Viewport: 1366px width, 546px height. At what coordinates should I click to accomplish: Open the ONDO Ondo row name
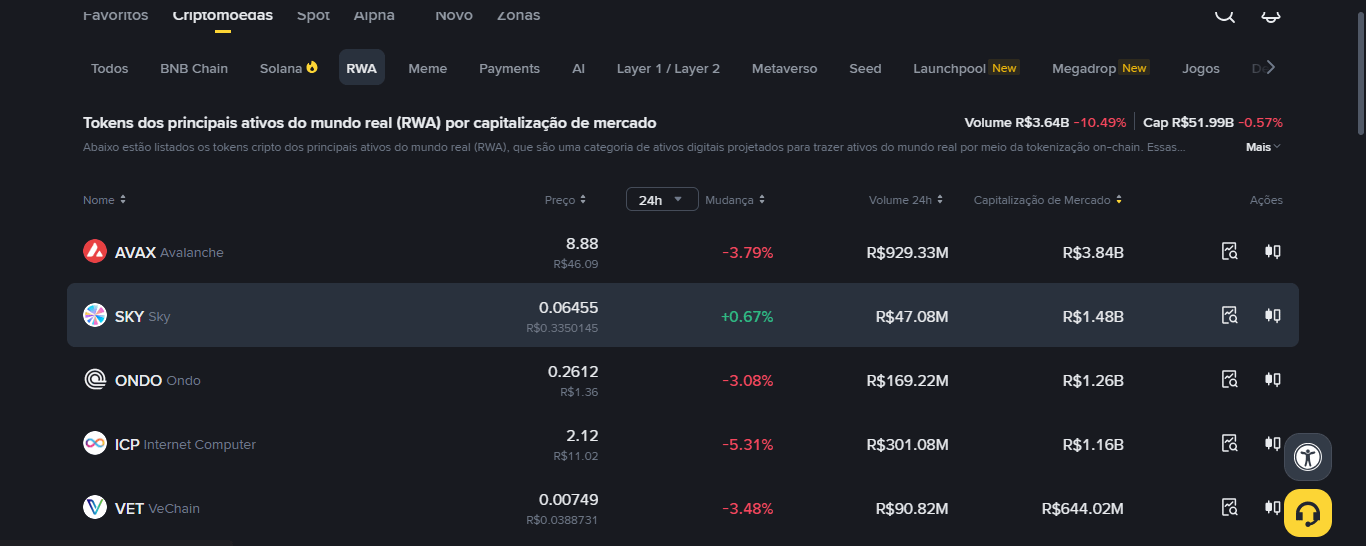pyautogui.click(x=158, y=380)
